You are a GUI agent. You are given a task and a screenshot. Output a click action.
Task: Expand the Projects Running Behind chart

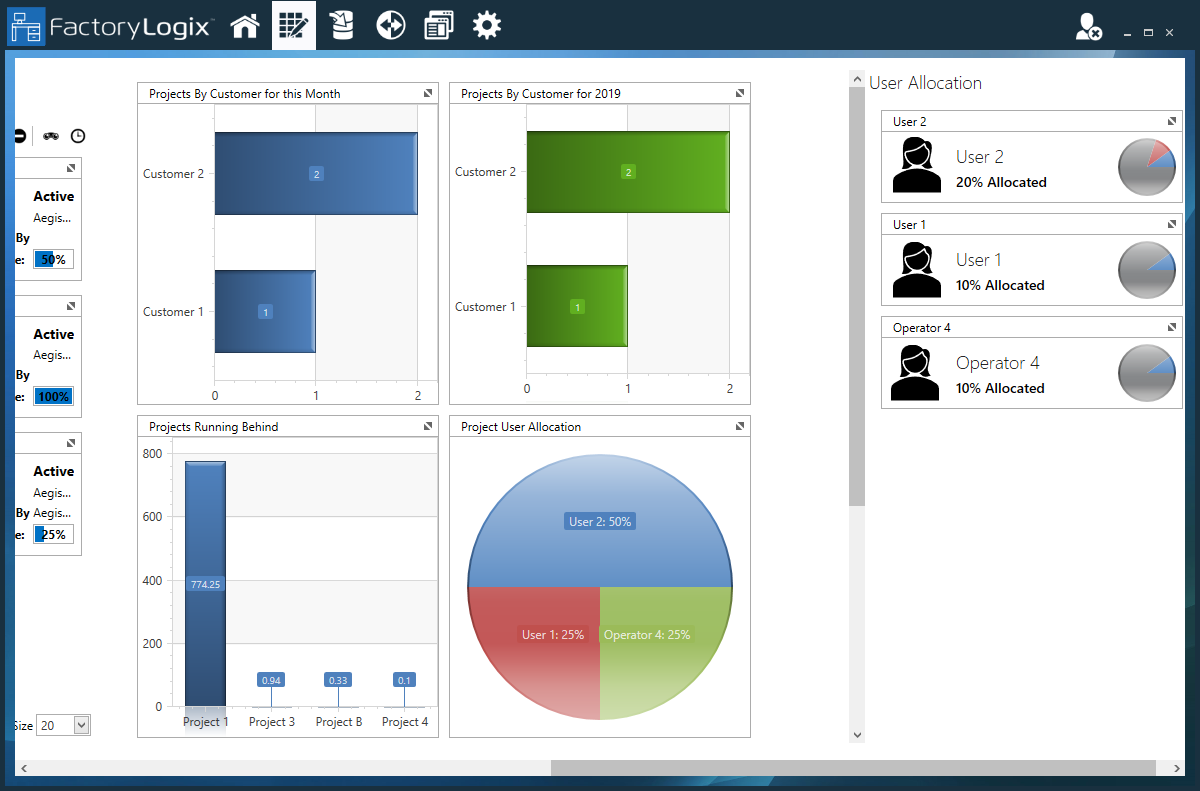429,426
